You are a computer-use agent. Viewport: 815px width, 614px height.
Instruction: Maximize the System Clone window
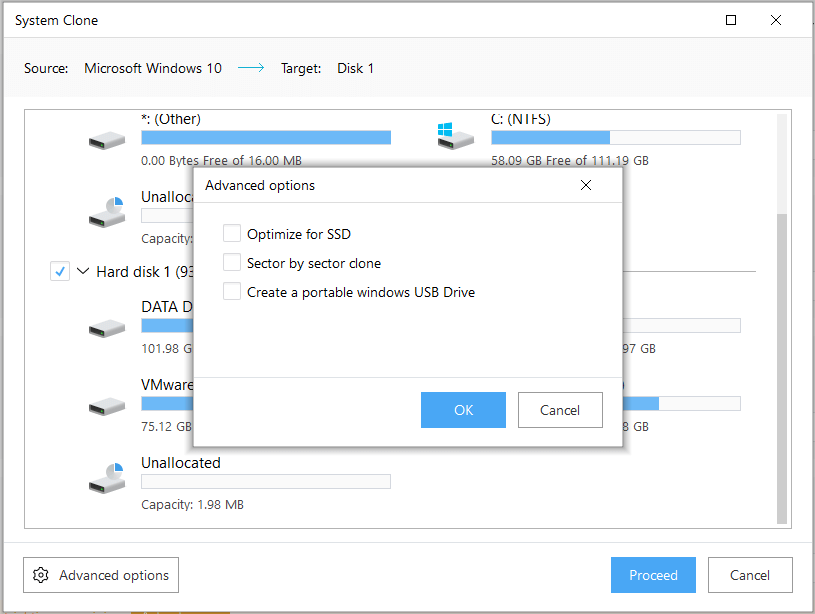click(731, 20)
